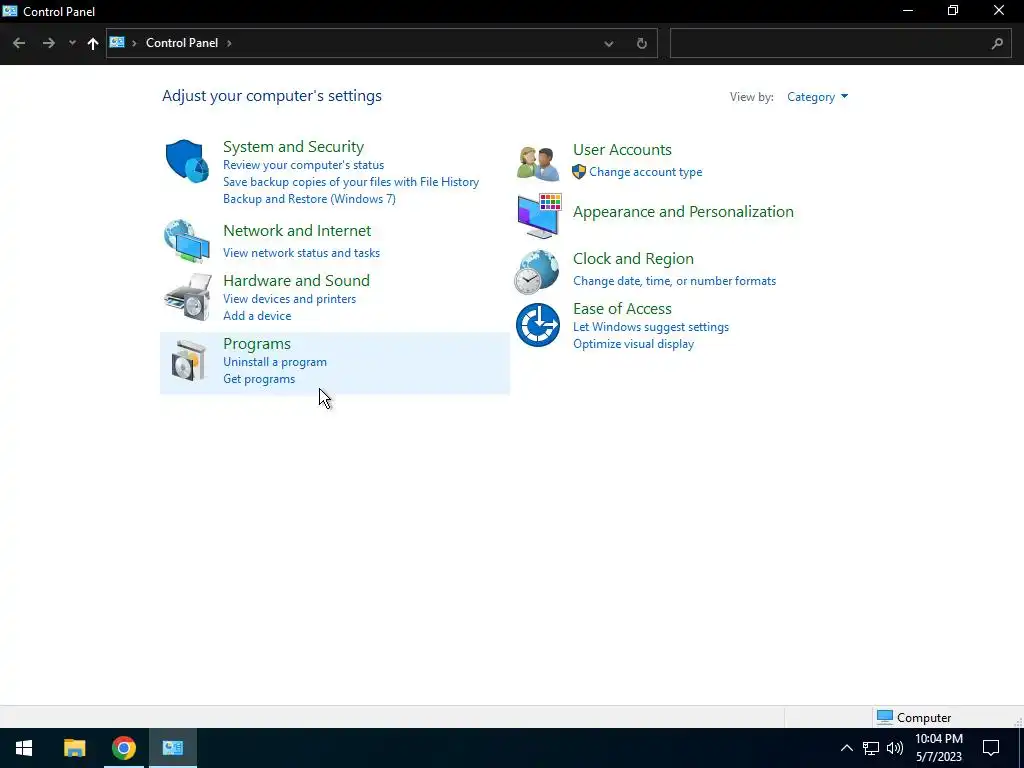Open the Windows Start menu

[x=24, y=748]
